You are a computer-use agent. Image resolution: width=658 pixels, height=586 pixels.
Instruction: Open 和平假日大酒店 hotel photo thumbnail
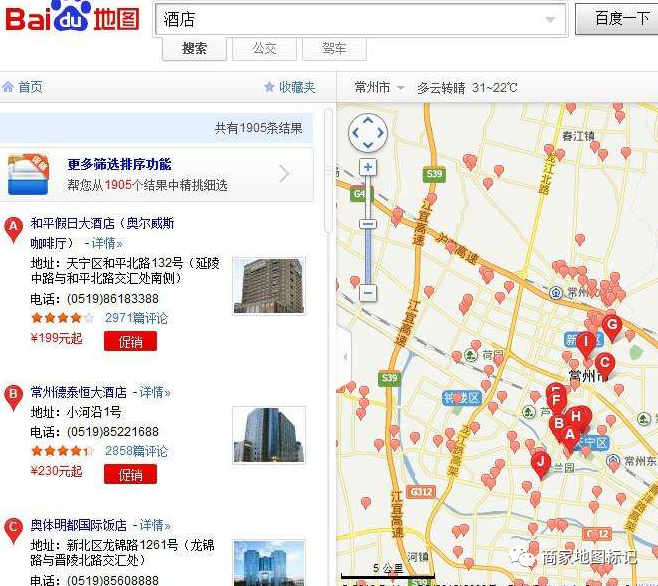pos(268,285)
